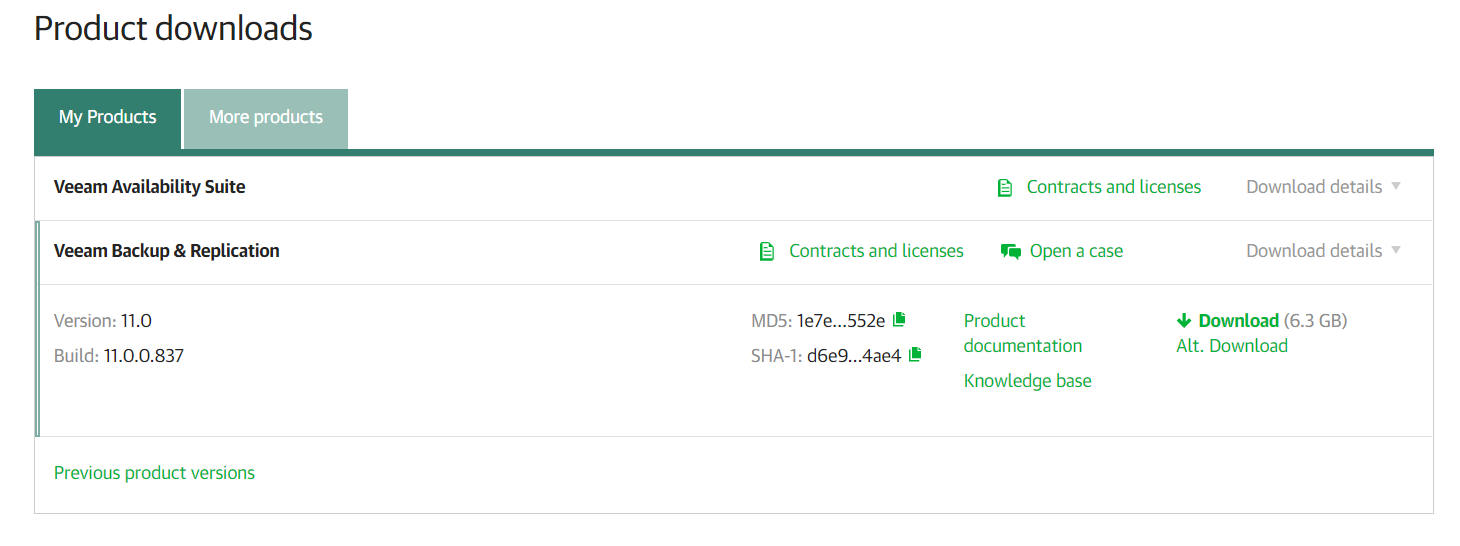Expand Download details for Veeam Availability Suite
The height and width of the screenshot is (546, 1460).
click(x=1323, y=187)
